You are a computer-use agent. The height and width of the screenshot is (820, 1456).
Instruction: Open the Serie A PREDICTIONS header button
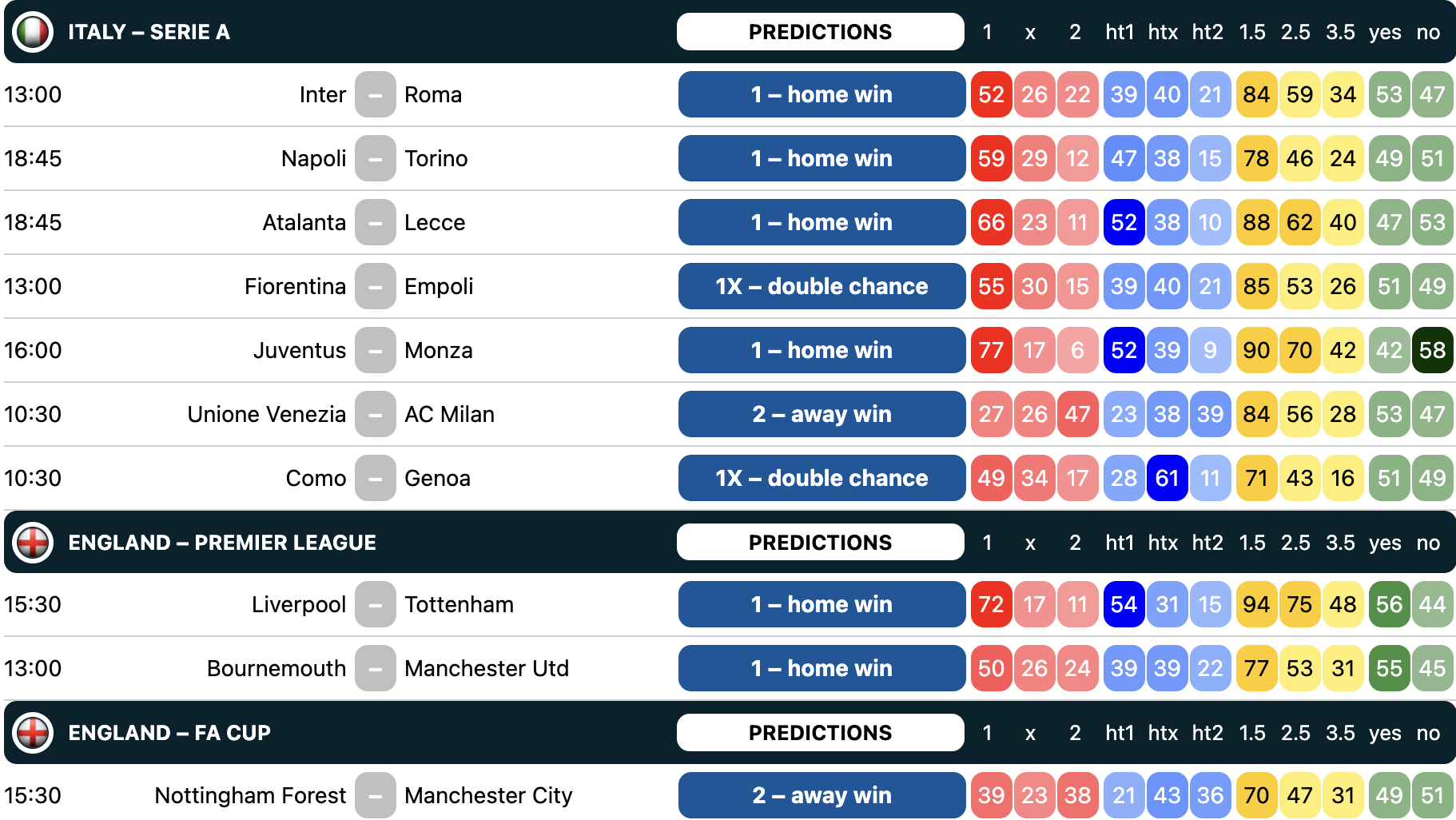tap(821, 32)
